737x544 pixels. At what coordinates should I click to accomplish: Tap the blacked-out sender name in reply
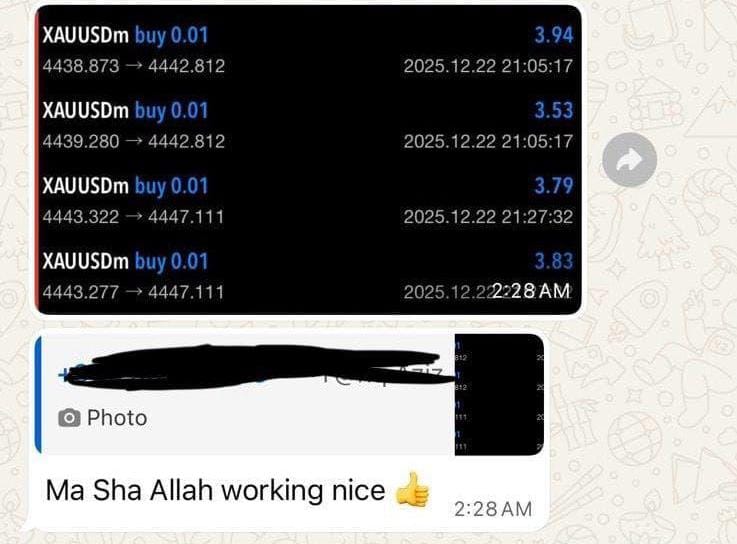256,368
